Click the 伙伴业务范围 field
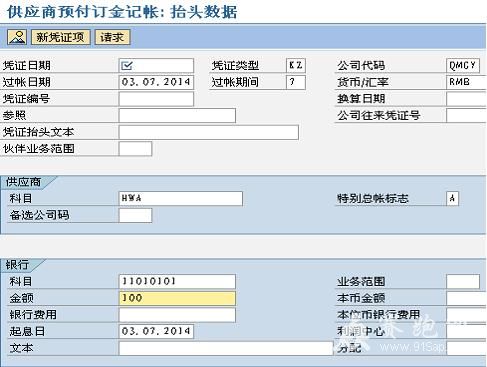The image size is (487, 367). (135, 149)
